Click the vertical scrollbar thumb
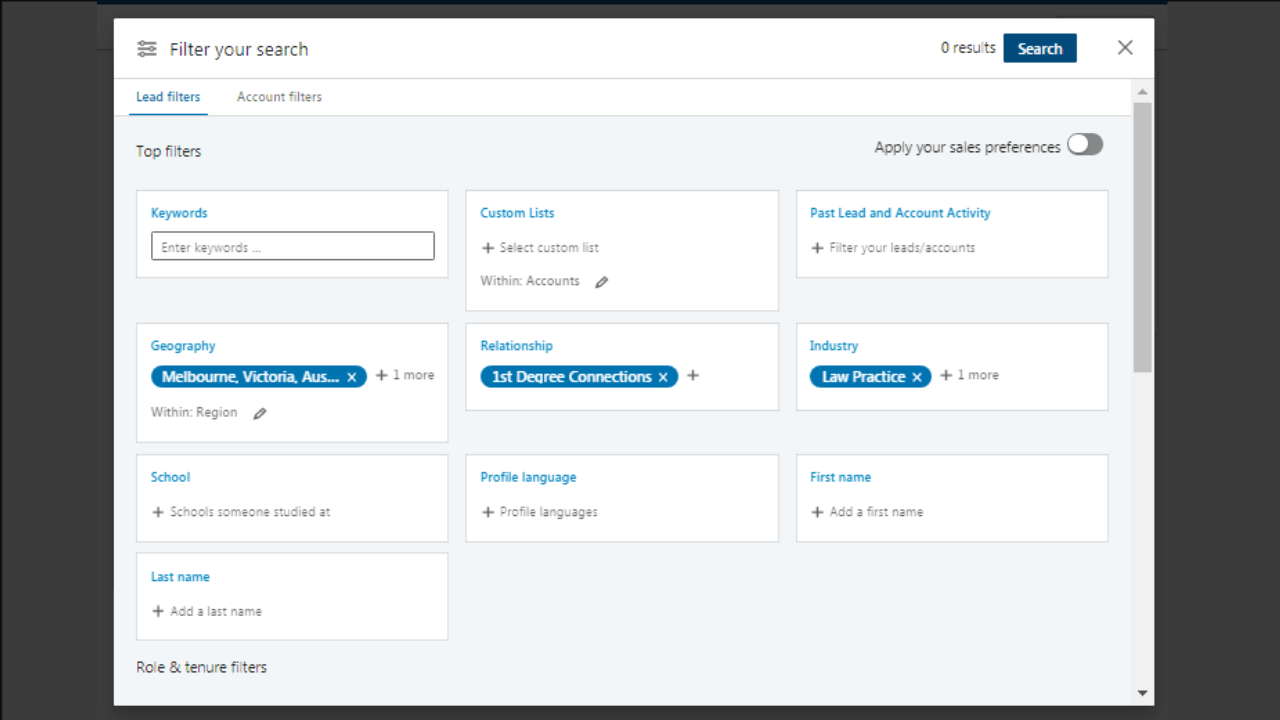This screenshot has width=1280, height=720. 1142,237
